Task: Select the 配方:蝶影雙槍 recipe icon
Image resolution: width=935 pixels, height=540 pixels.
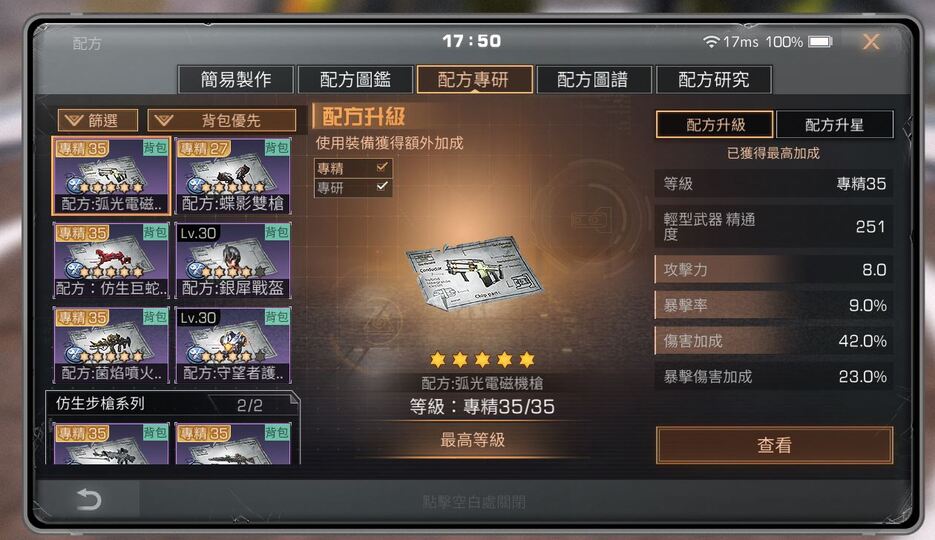Action: click(233, 176)
